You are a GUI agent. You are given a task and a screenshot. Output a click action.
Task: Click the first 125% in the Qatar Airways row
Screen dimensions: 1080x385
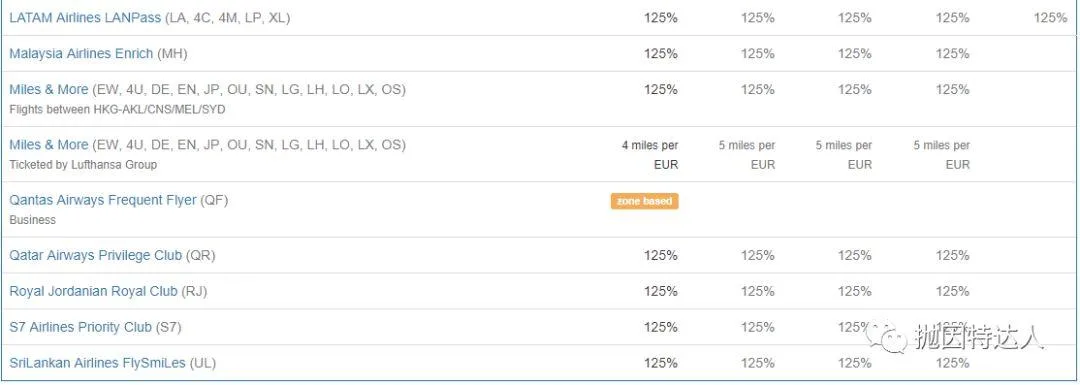click(661, 256)
